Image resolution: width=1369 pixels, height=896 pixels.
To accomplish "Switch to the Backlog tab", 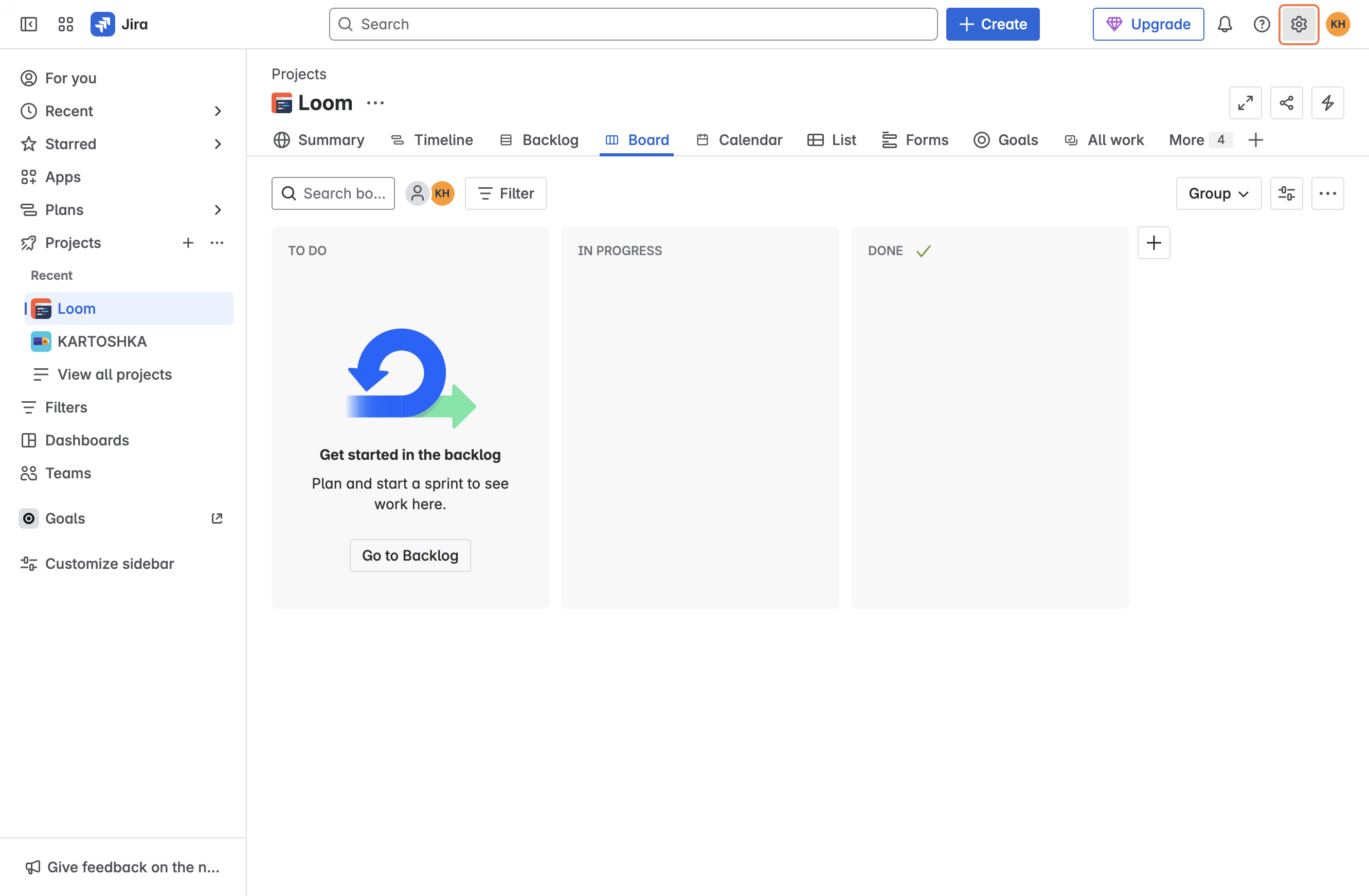I will pyautogui.click(x=539, y=140).
